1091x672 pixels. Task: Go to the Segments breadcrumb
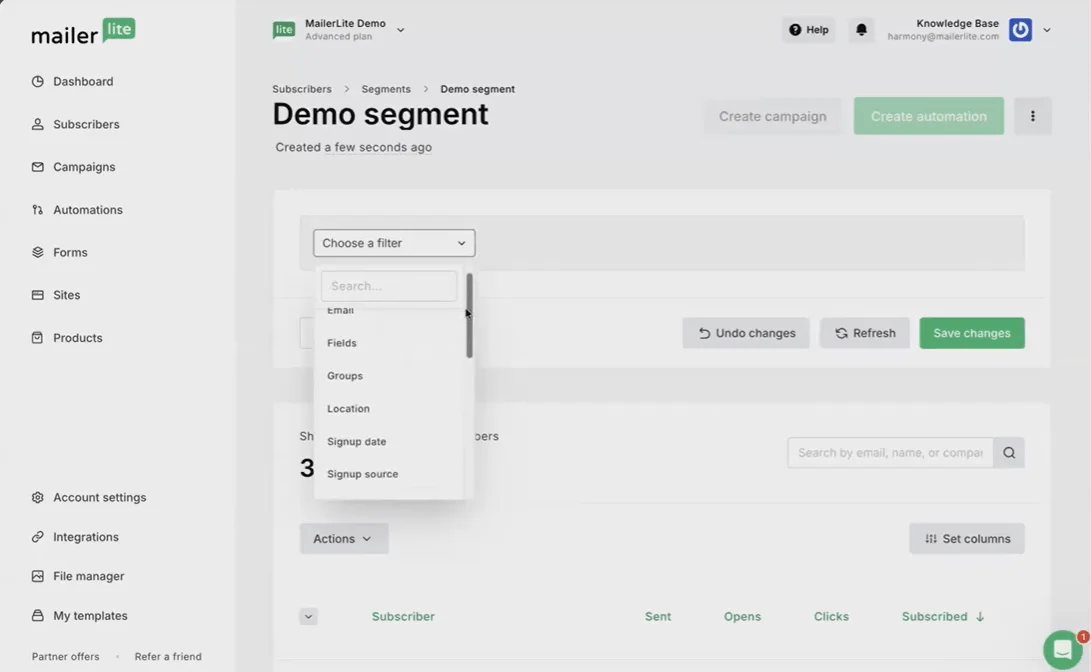click(385, 89)
